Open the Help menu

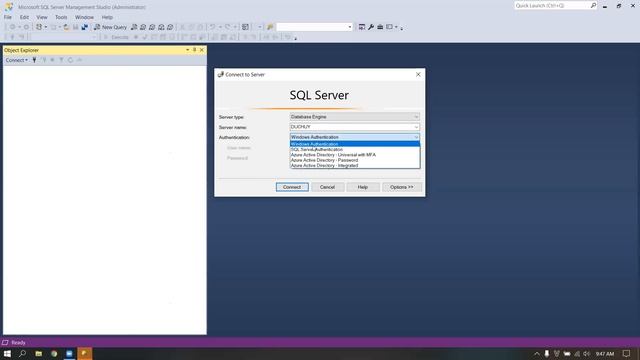coord(107,17)
